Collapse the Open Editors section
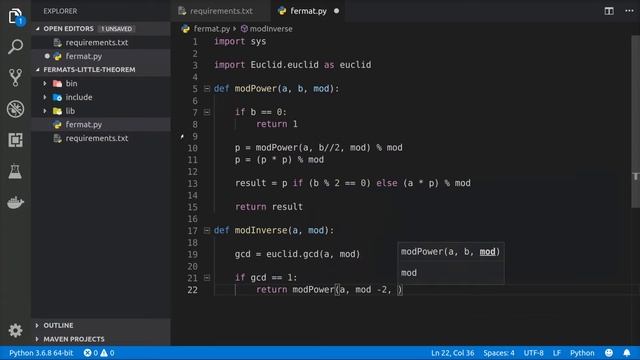 pos(38,29)
